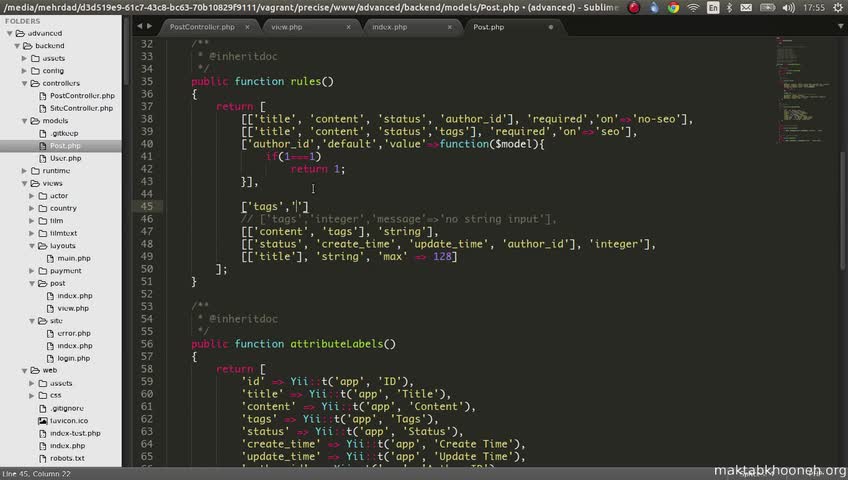848x480 pixels.
Task: Open SiteController.php in the sidebar
Action: (81, 108)
